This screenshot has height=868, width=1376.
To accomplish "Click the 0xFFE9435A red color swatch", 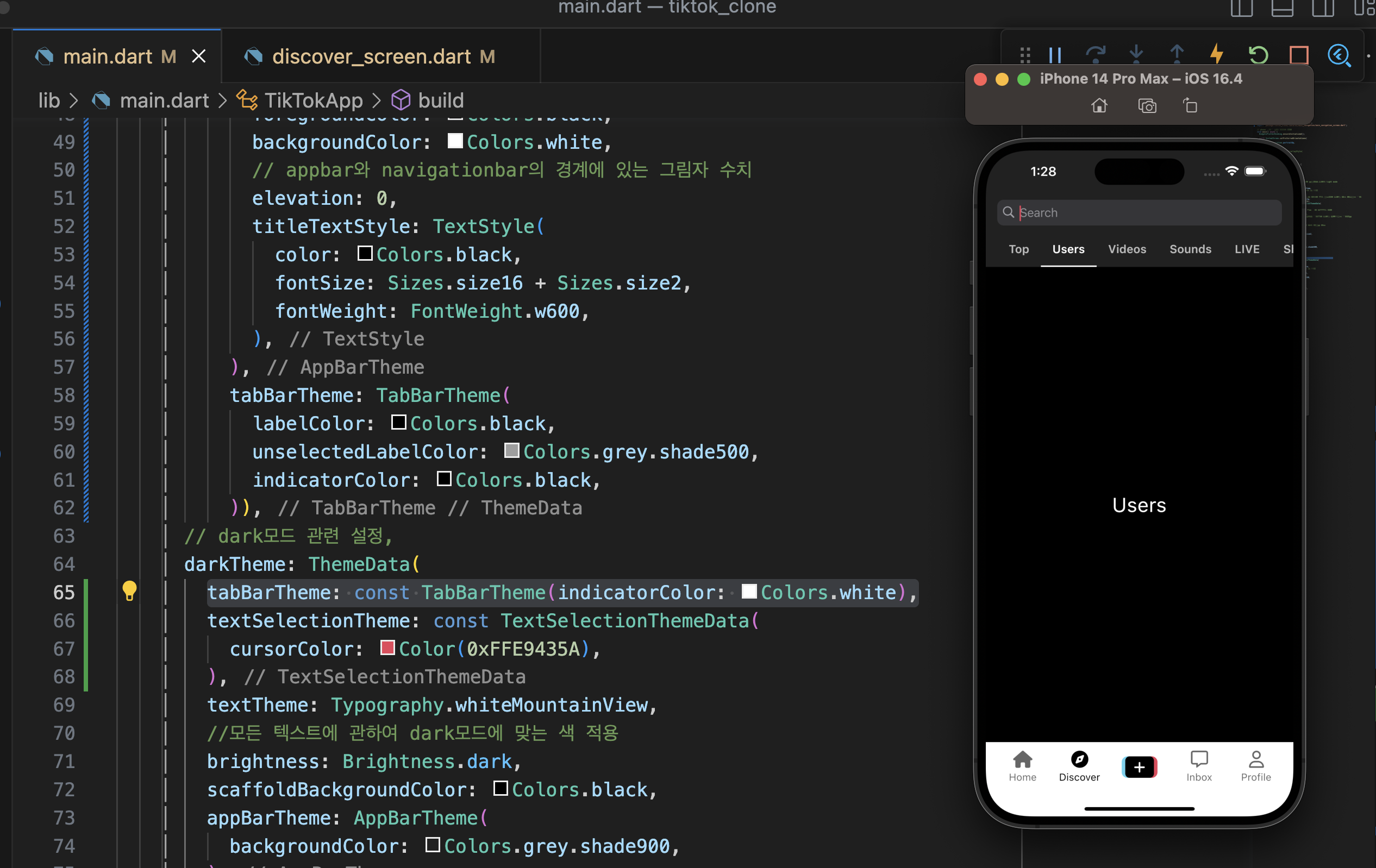I will tap(387, 647).
